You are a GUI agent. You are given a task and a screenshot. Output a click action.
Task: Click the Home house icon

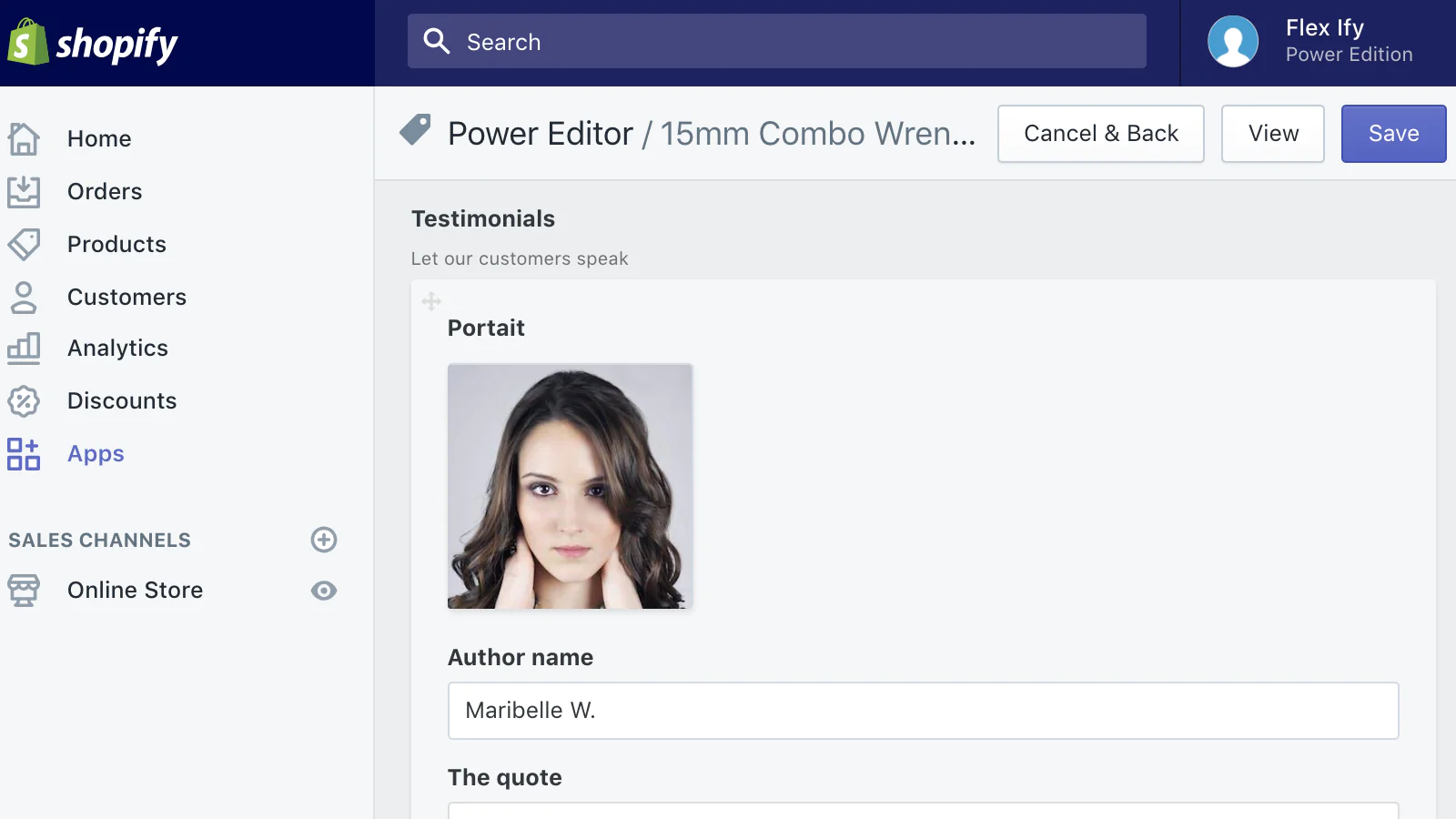[x=24, y=139]
